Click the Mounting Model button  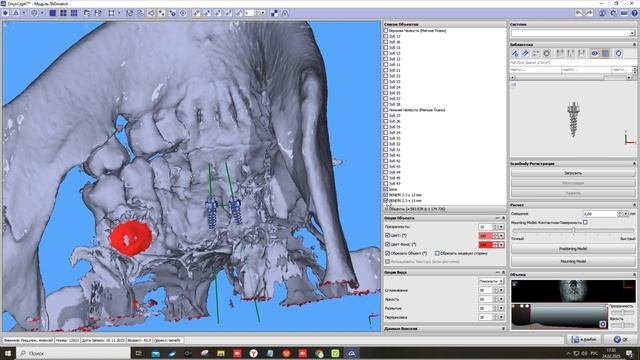pos(573,261)
